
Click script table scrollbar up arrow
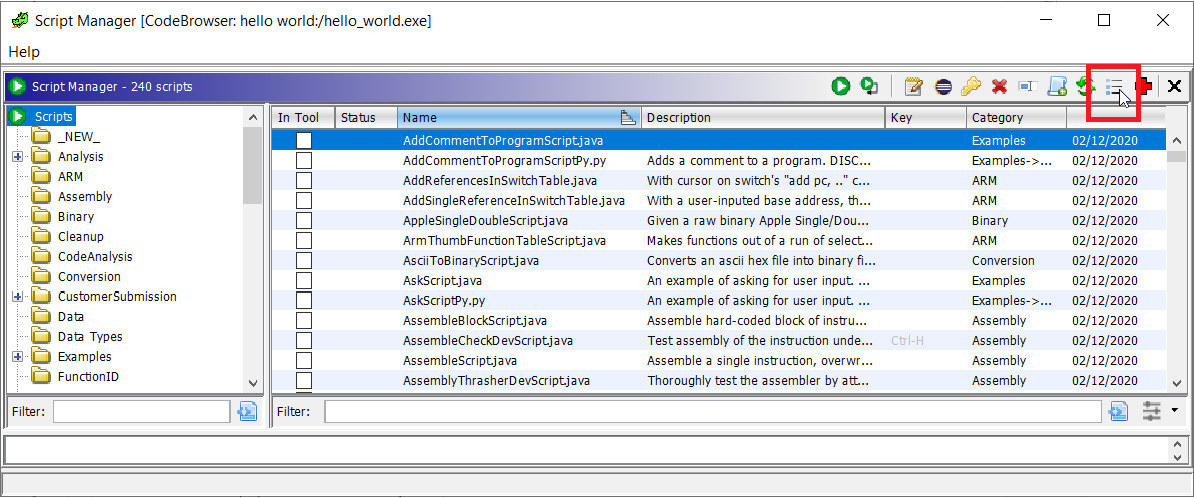click(1176, 140)
